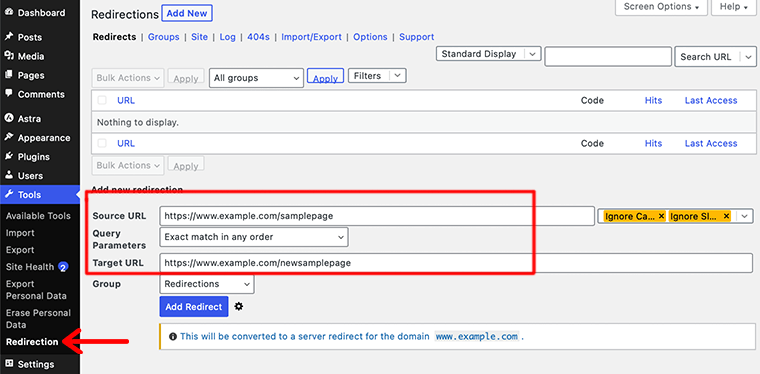Click the search text box near Search URL

click(608, 57)
